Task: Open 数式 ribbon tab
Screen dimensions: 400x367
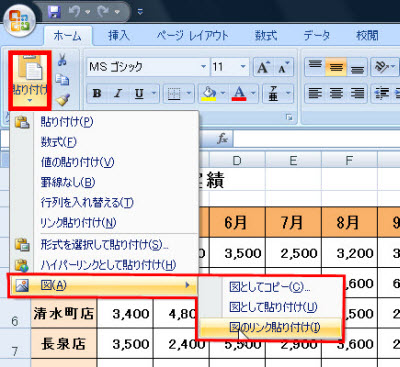Action: tap(266, 35)
